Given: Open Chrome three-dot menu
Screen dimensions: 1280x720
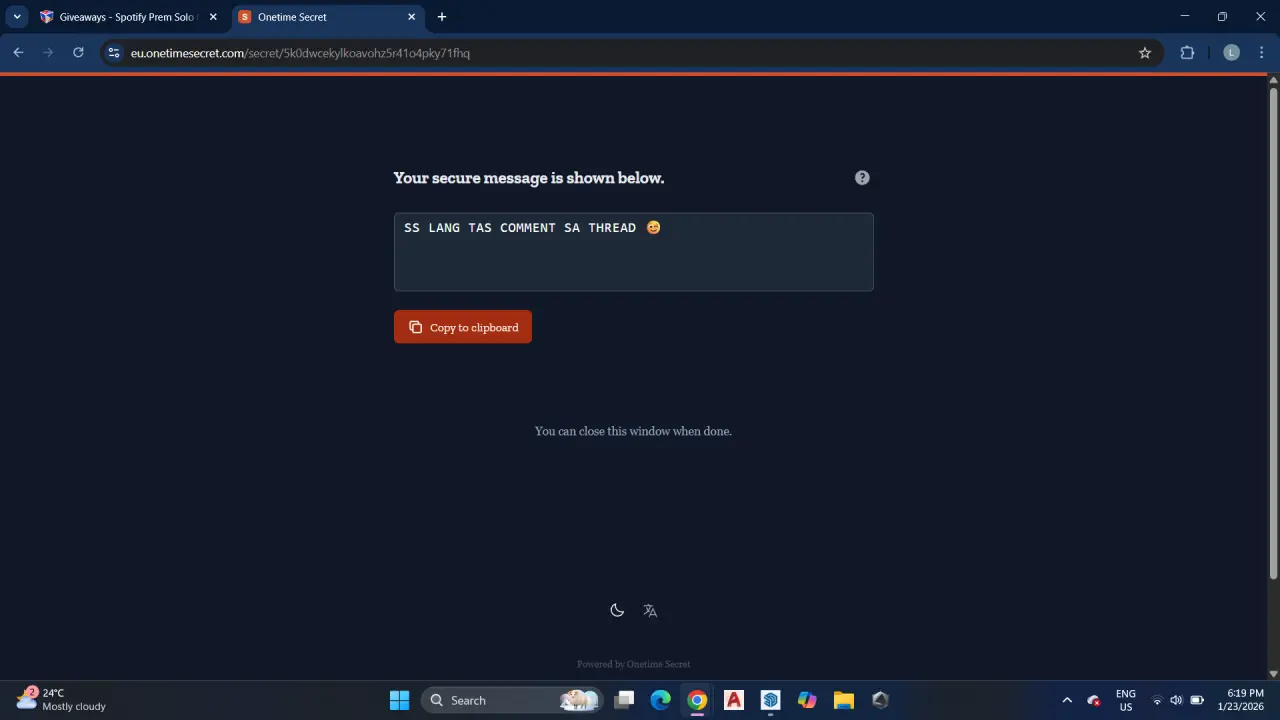Looking at the screenshot, I should click(1262, 53).
